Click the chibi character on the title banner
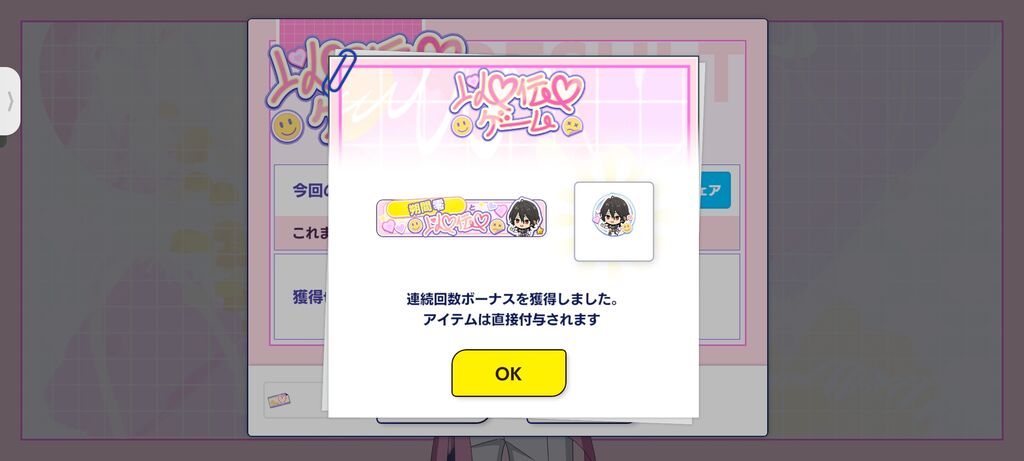Viewport: 1024px width, 461px height. click(x=523, y=217)
